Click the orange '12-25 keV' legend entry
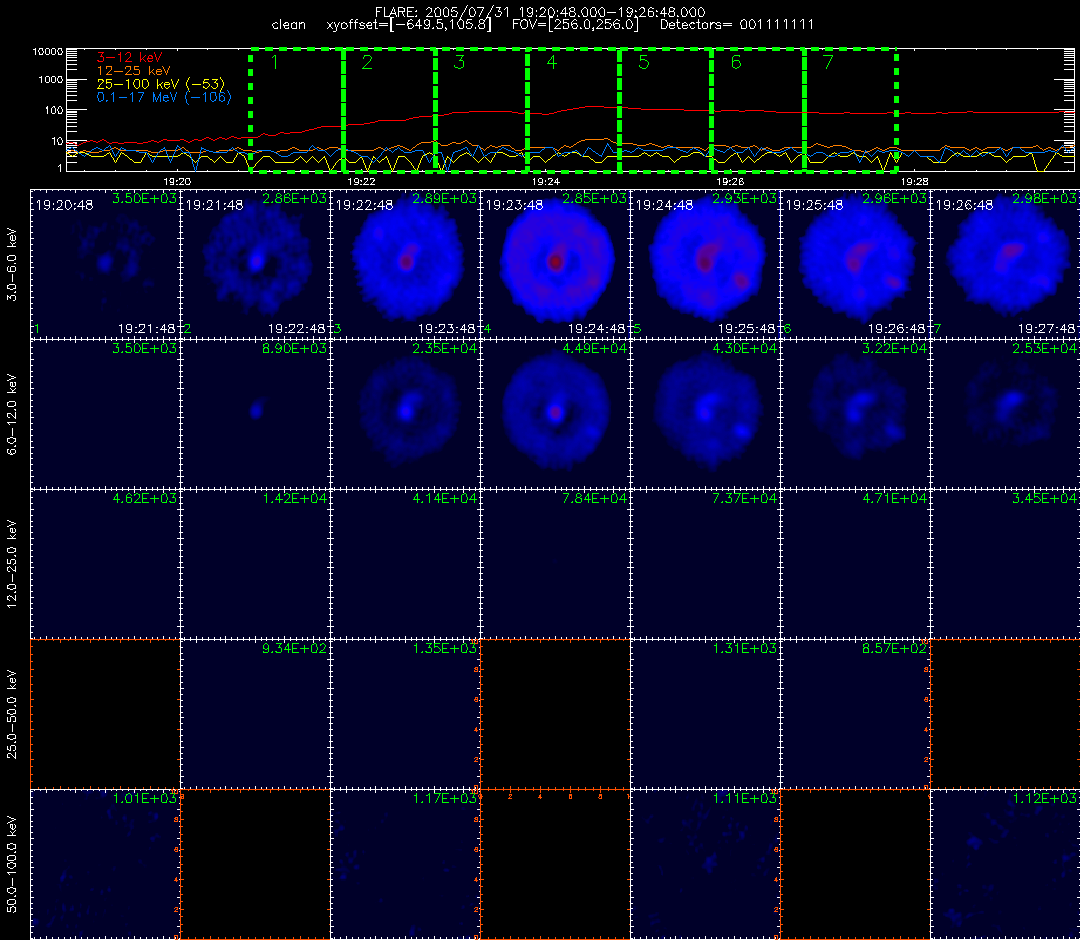 click(134, 71)
